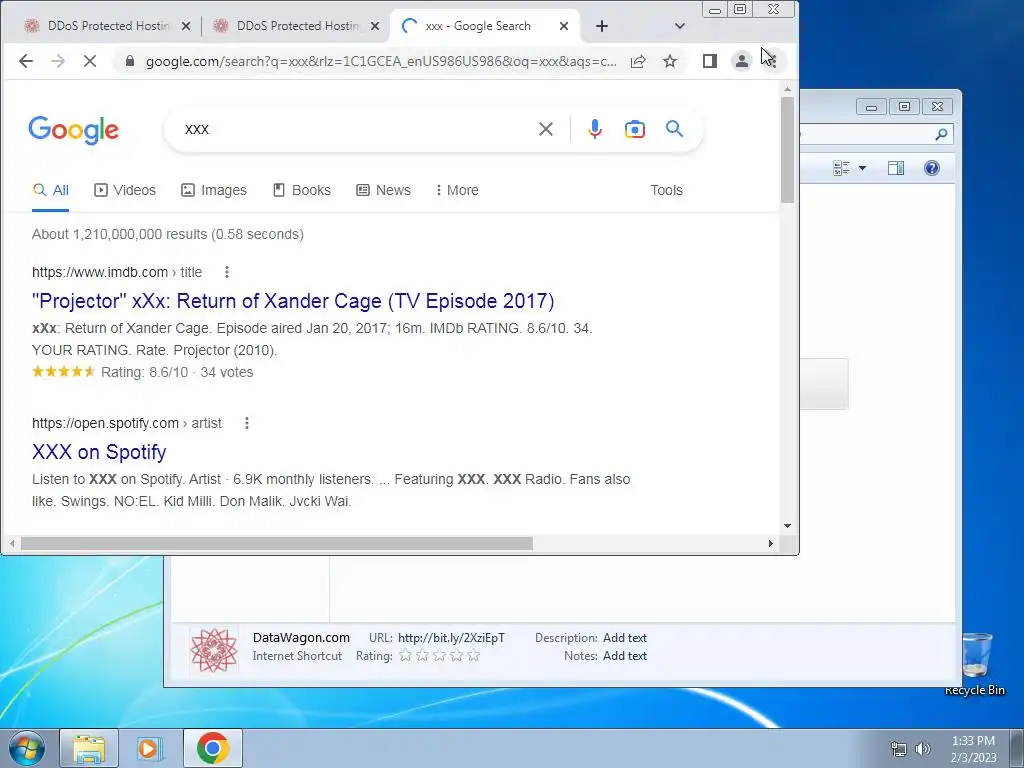
Task: Open Windows Explorer from the taskbar
Action: point(89,748)
